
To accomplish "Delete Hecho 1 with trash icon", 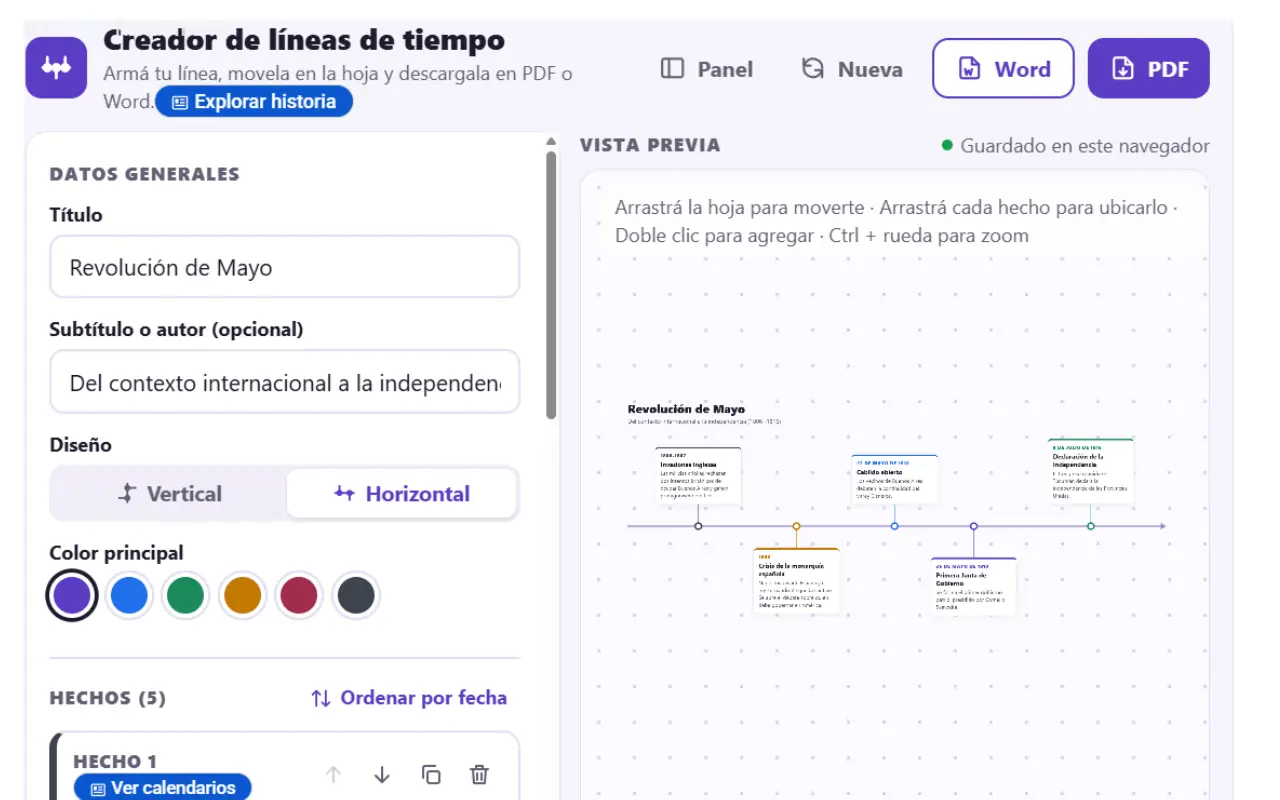I will 480,775.
